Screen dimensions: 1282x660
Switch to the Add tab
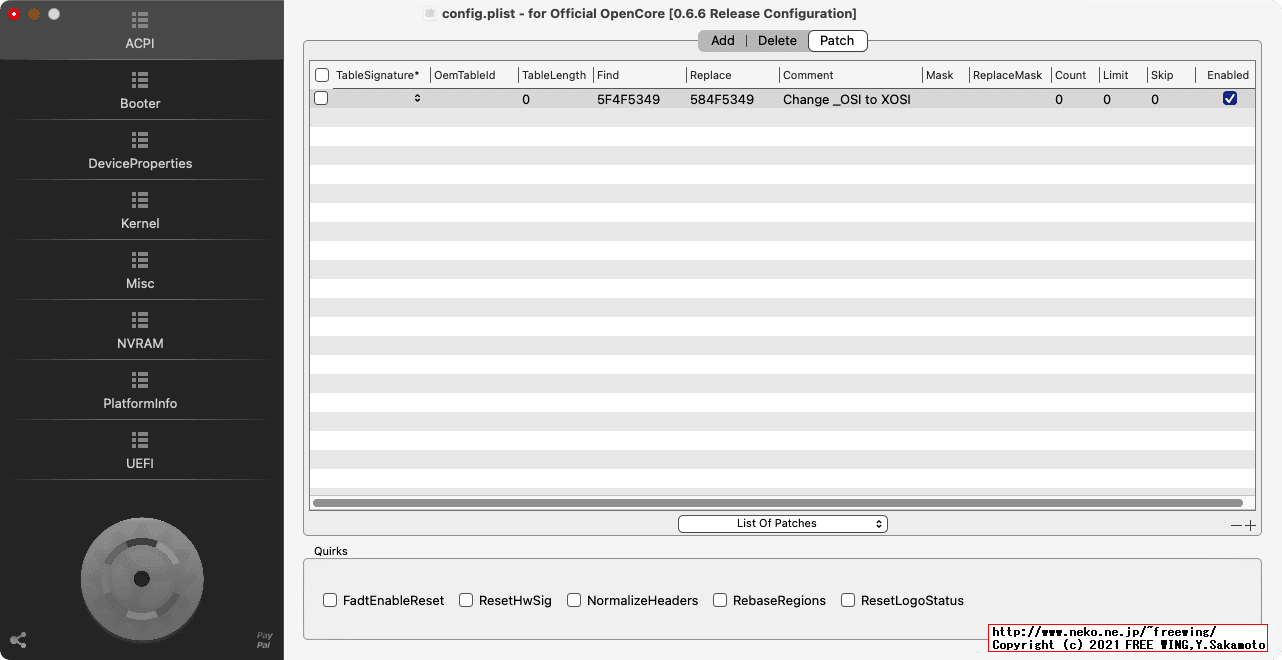pyautogui.click(x=722, y=40)
